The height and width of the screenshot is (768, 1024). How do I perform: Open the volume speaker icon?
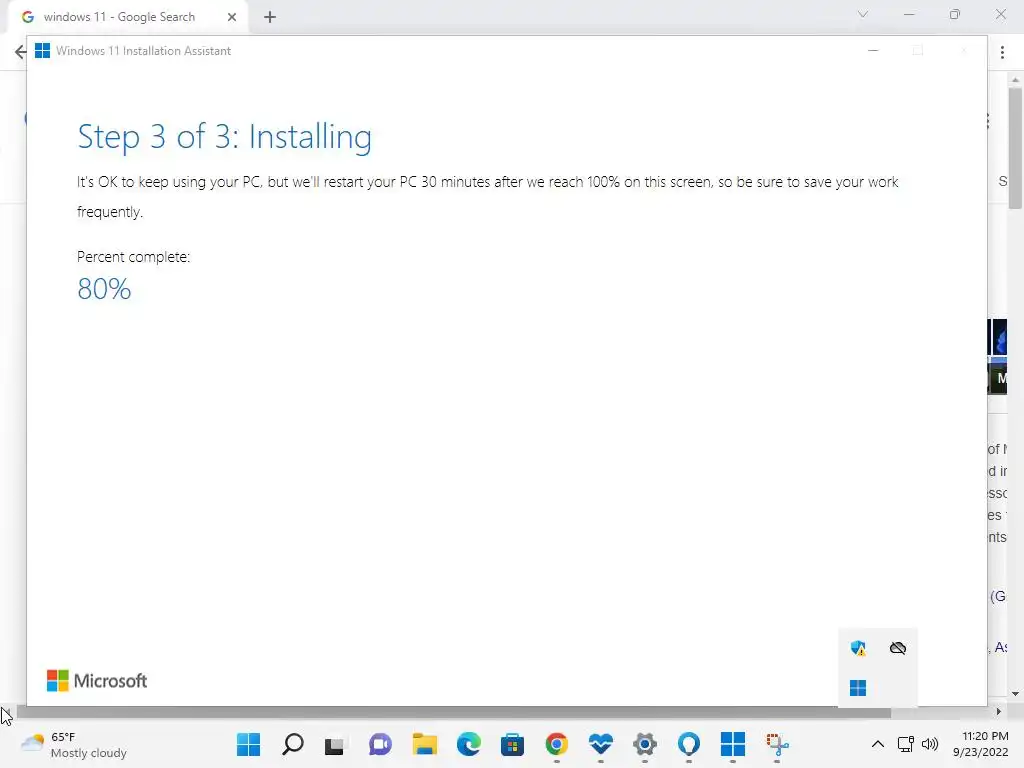929,744
